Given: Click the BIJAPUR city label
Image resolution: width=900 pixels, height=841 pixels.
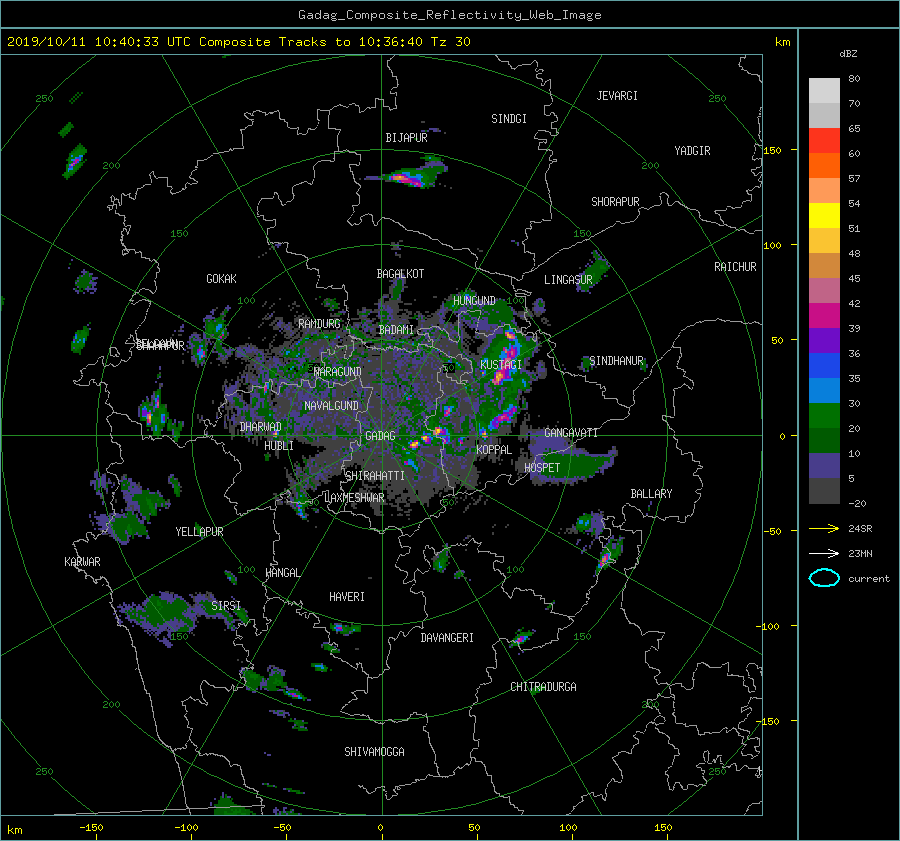Looking at the screenshot, I should (406, 138).
